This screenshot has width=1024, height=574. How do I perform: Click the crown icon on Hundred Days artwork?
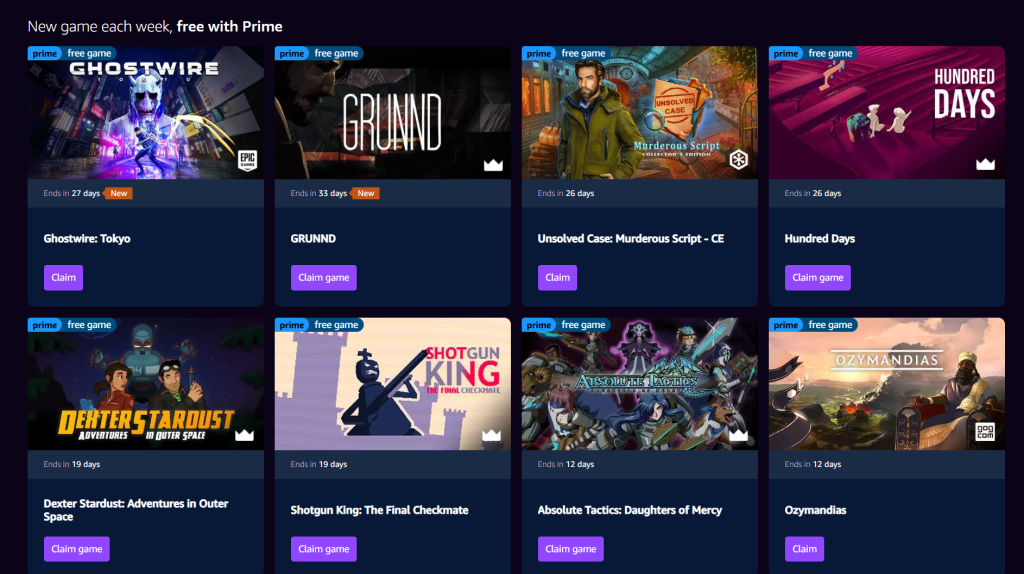pyautogui.click(x=985, y=164)
